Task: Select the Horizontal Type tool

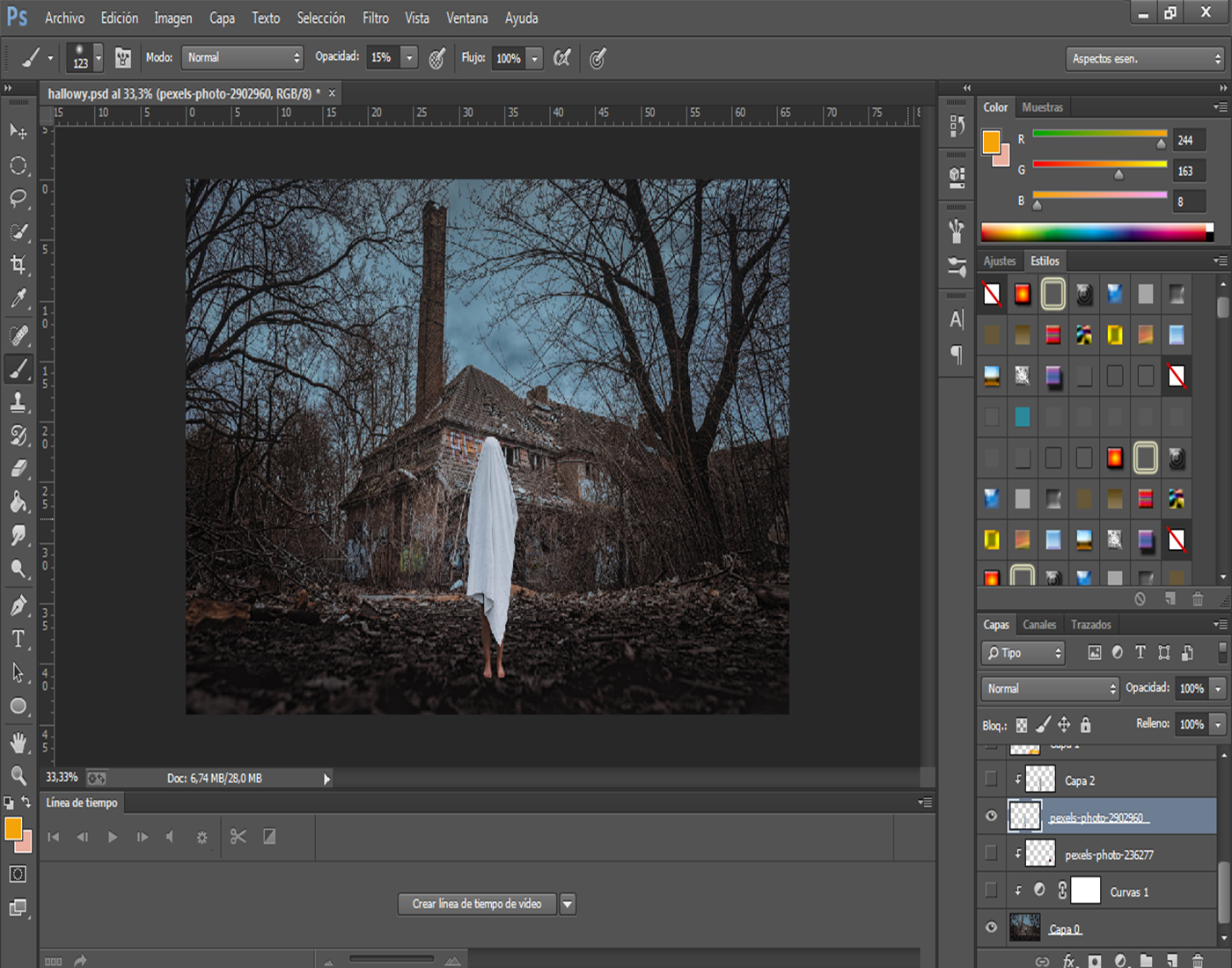Action: point(18,639)
